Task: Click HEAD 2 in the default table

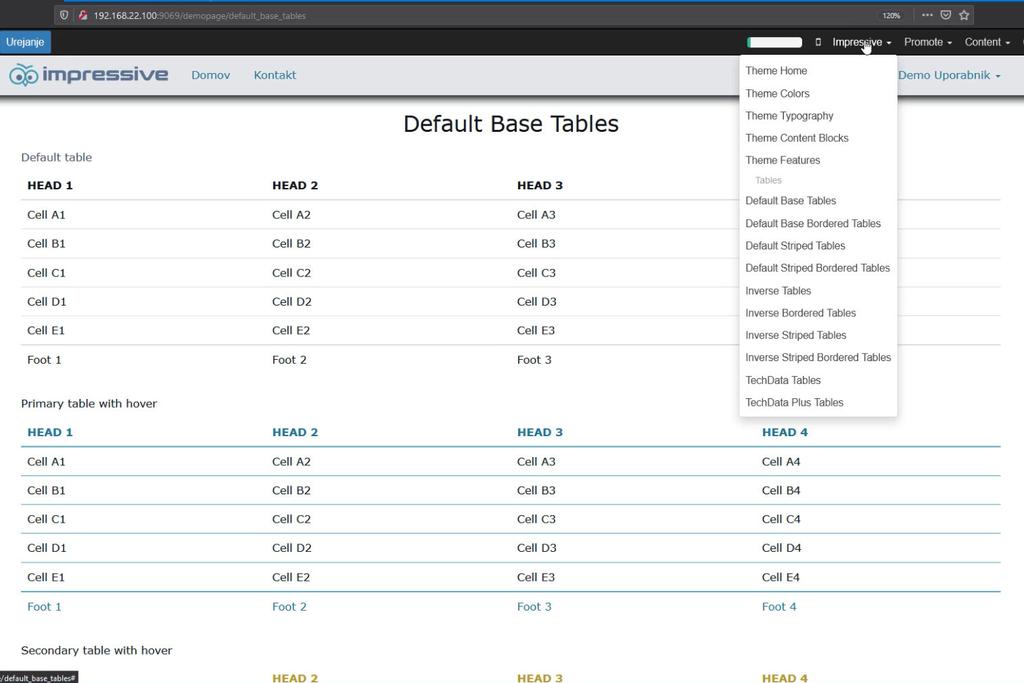Action: [295, 185]
